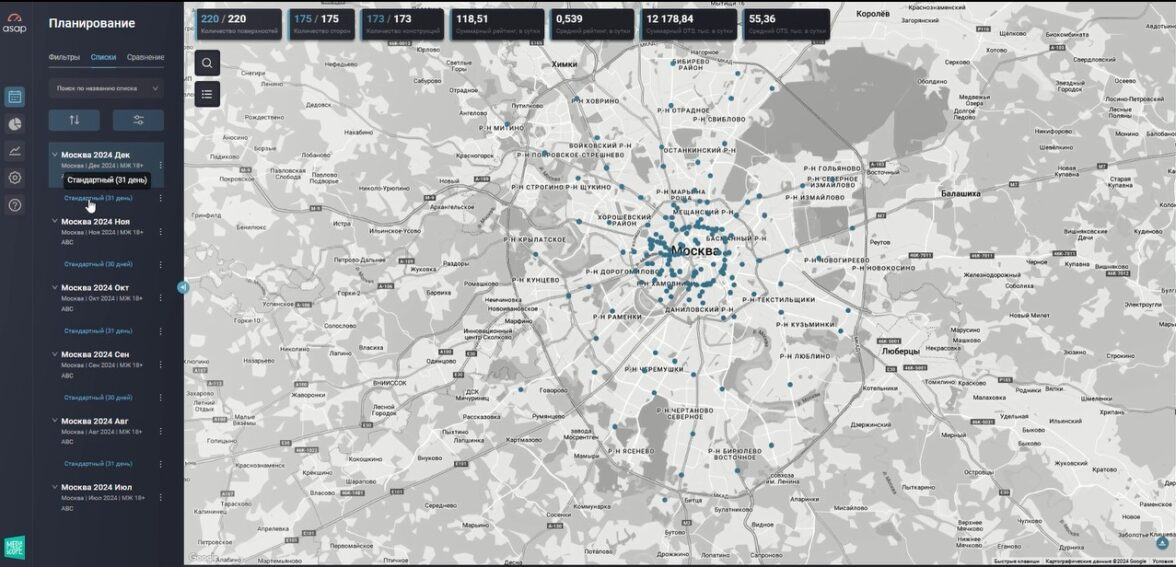Collapse the side panel with arrow handle

click(x=183, y=286)
